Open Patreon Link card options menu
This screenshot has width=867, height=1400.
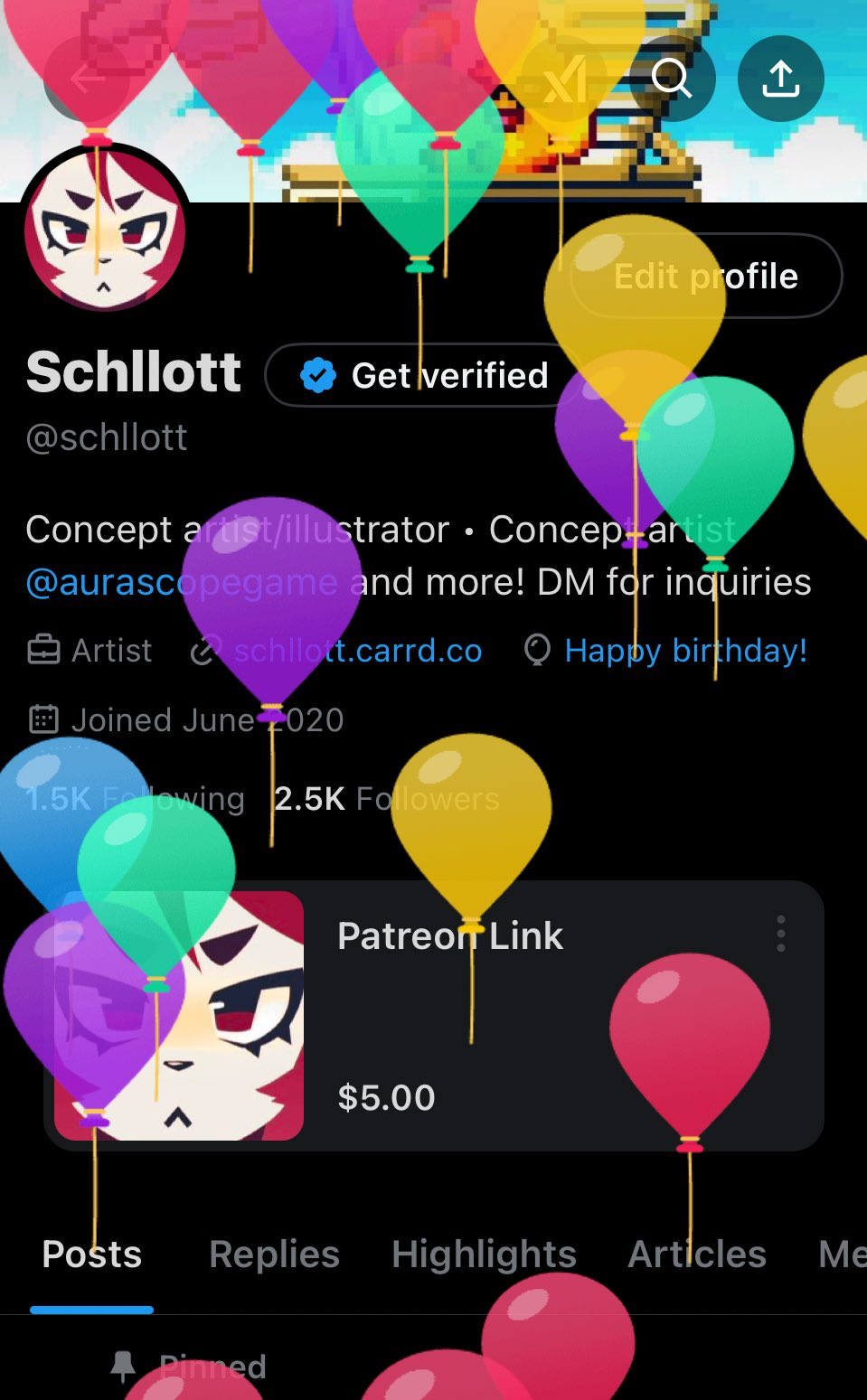(x=781, y=934)
